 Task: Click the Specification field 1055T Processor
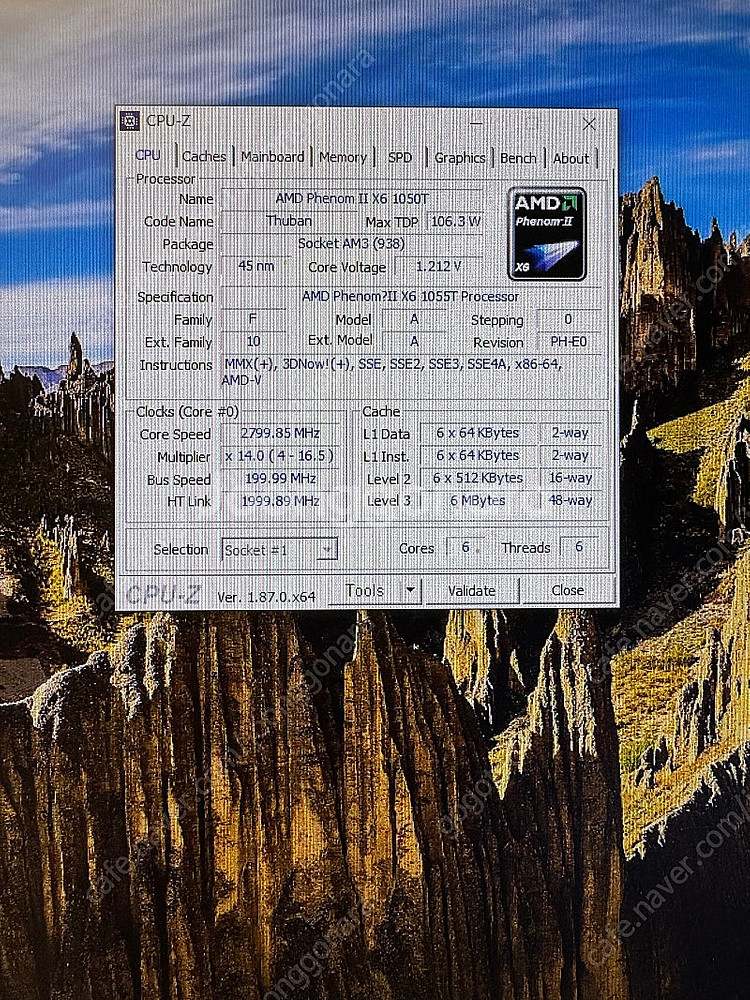point(411,297)
